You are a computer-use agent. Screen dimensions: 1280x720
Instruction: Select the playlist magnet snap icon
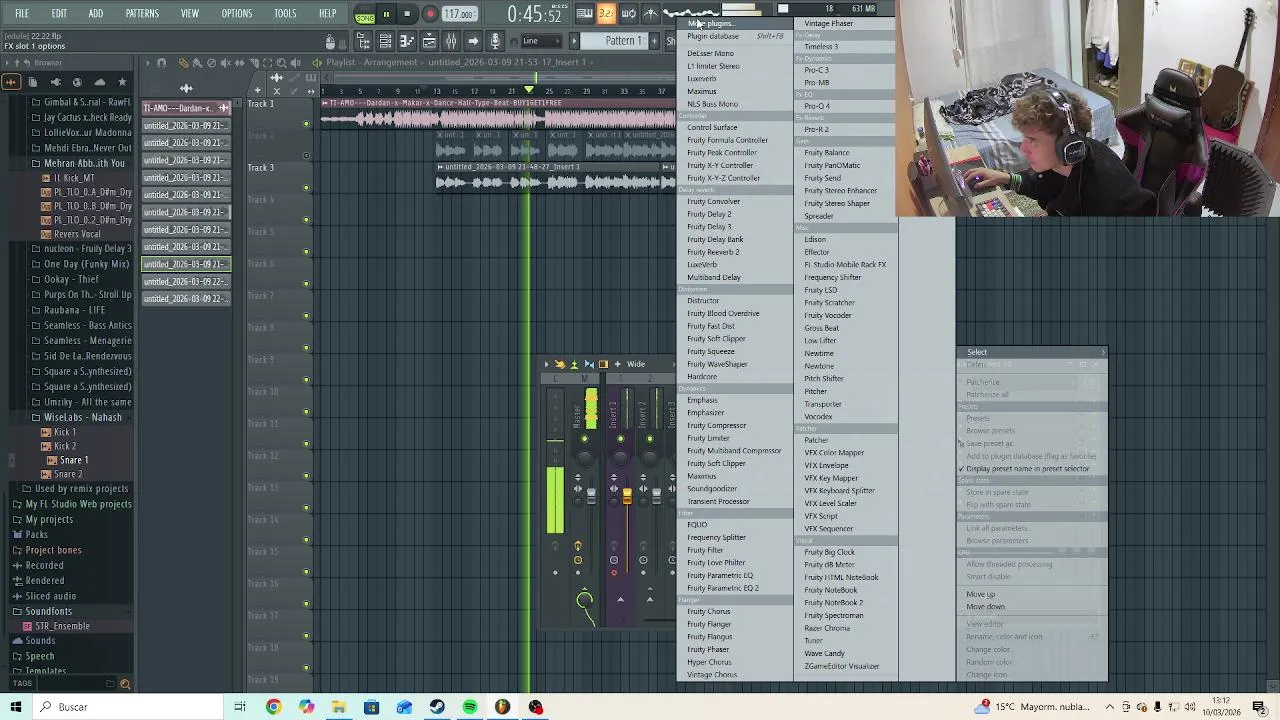point(161,63)
